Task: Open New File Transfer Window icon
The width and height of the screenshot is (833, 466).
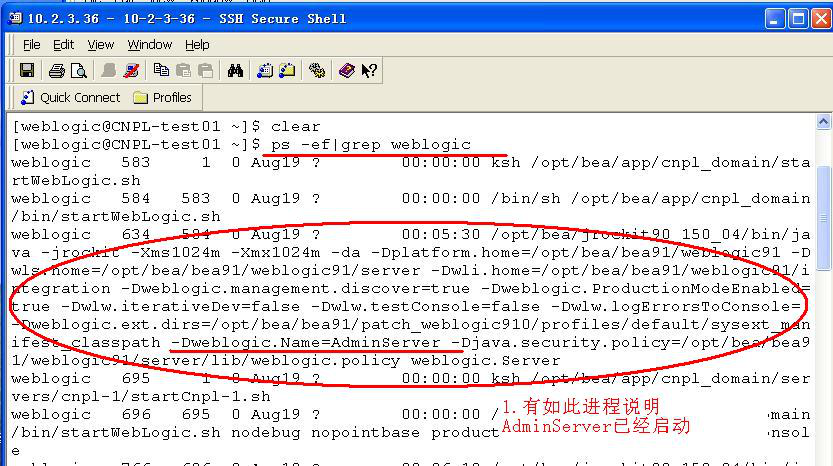Action: (x=287, y=70)
